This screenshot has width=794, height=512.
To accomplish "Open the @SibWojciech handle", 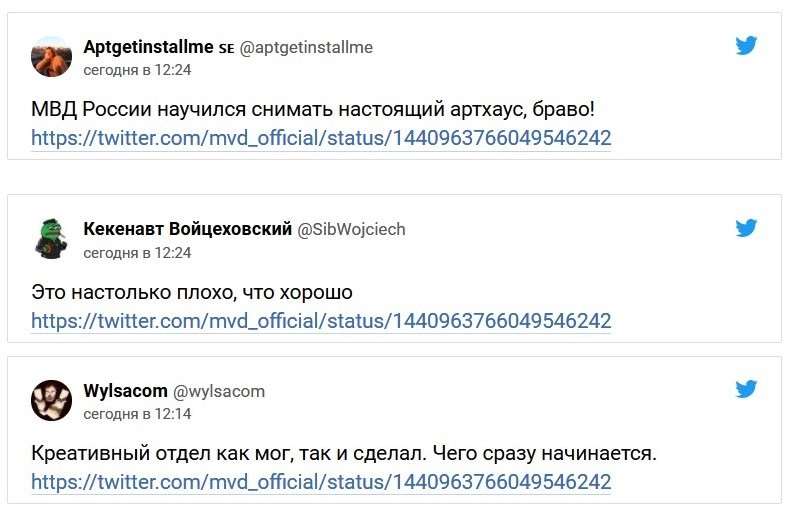I will click(x=351, y=229).
